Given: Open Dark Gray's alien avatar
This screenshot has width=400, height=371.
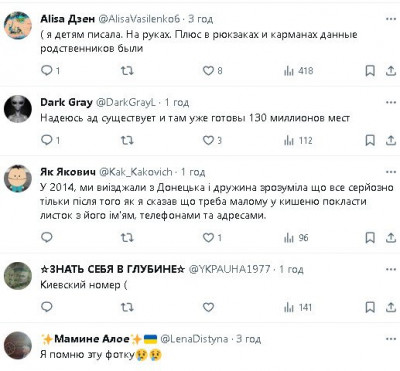Looking at the screenshot, I should 18,109.
